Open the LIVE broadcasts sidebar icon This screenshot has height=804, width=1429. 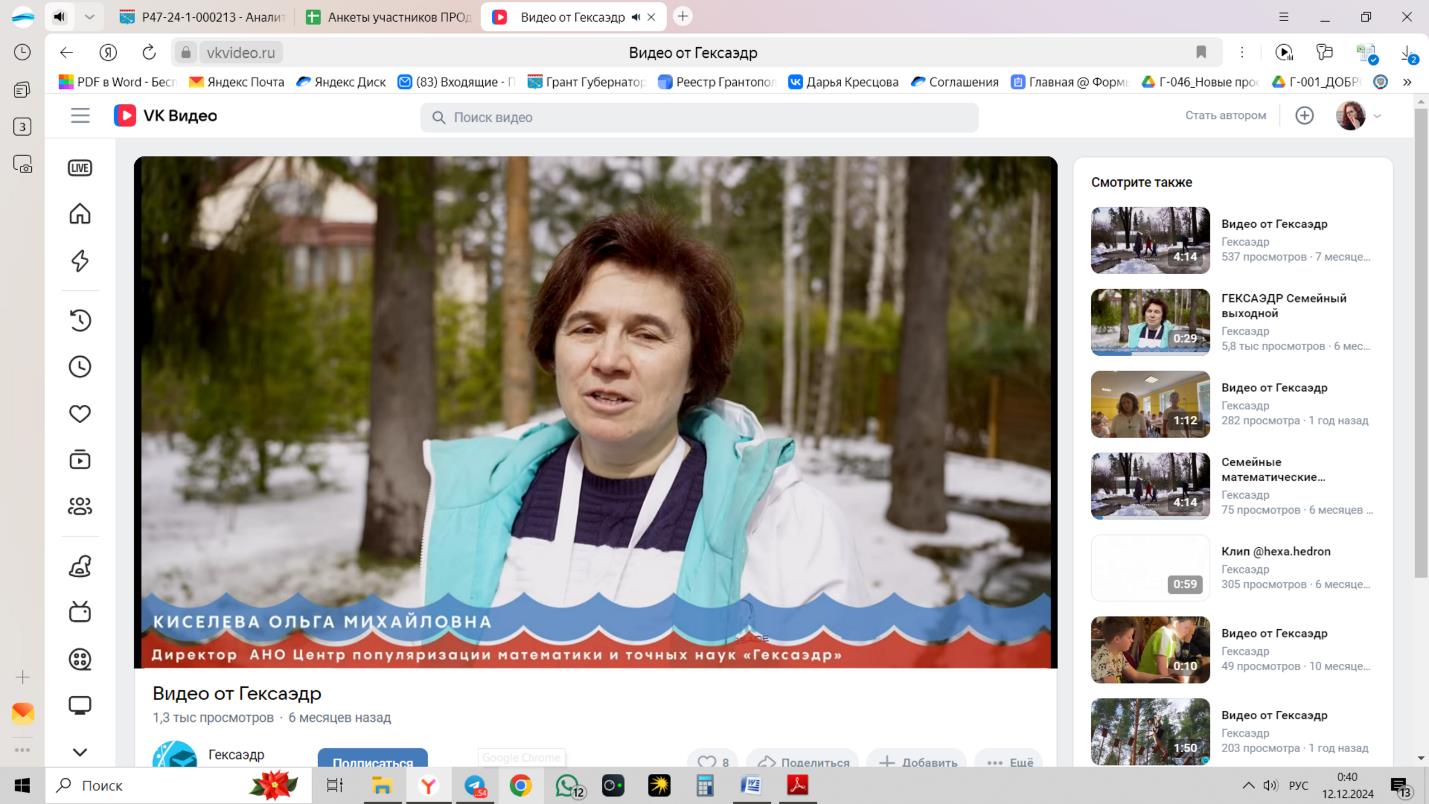click(x=80, y=168)
